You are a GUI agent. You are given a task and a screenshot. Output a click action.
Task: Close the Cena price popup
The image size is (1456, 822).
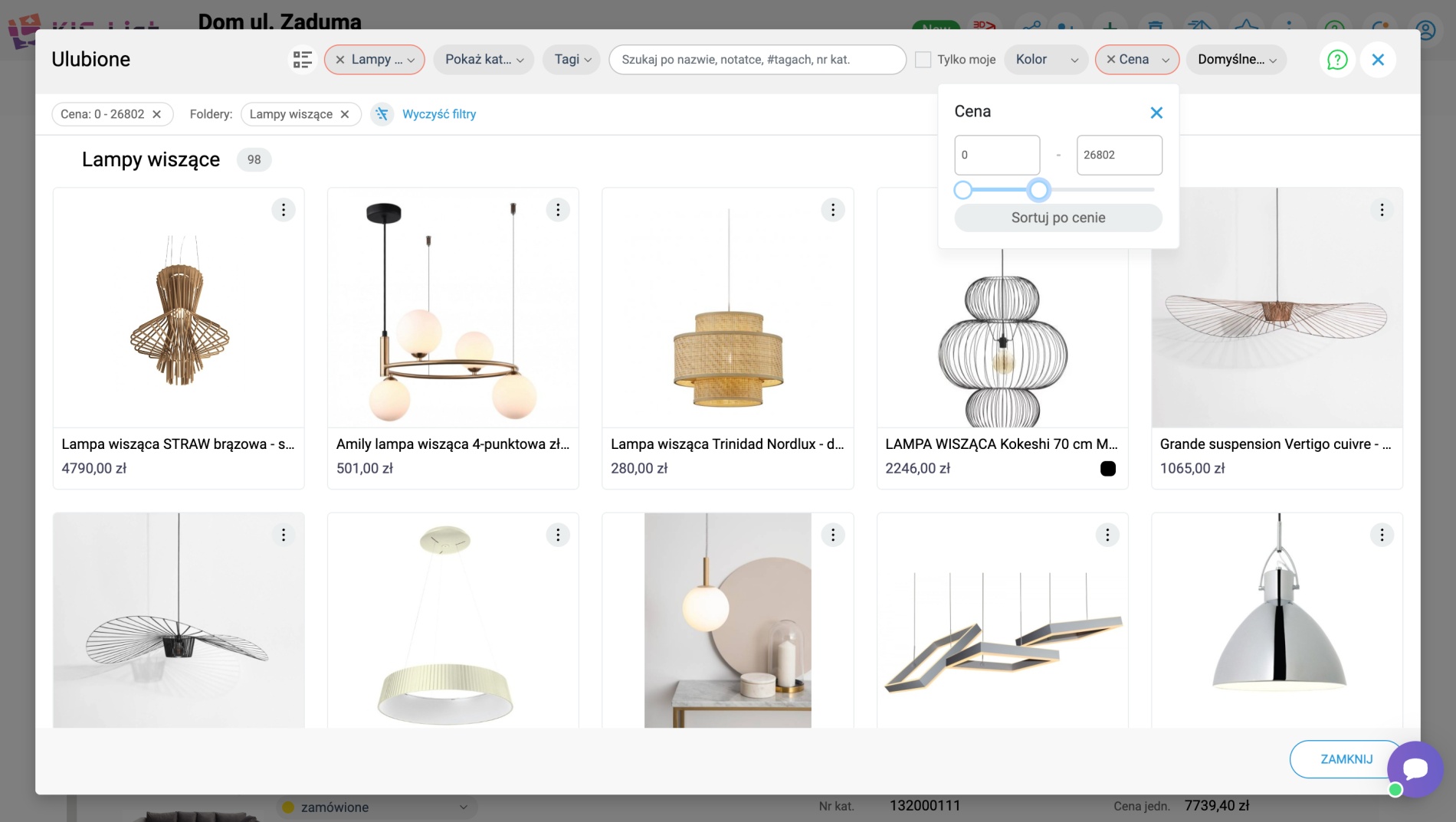1156,113
